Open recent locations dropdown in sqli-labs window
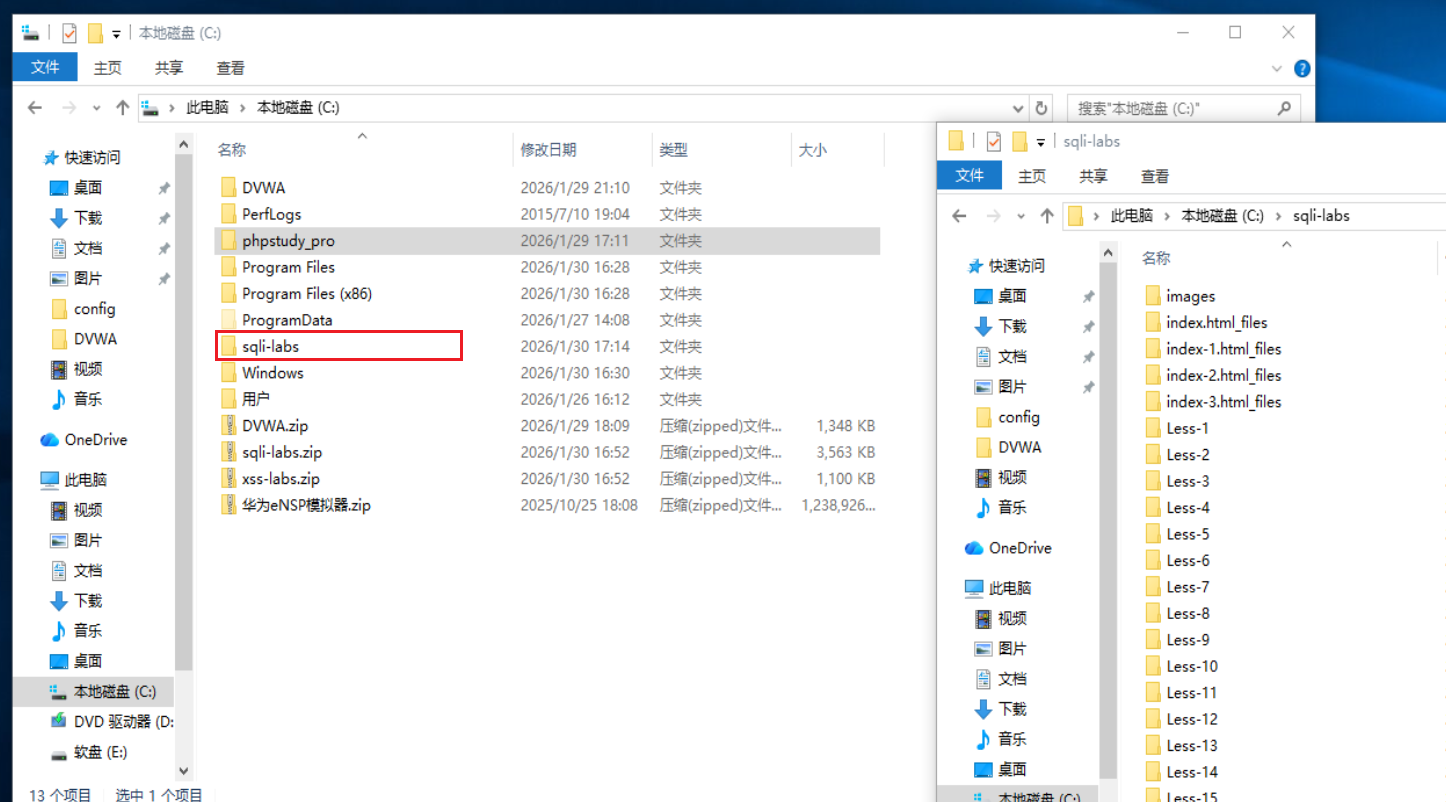Image resolution: width=1446 pixels, height=802 pixels. (x=1020, y=215)
